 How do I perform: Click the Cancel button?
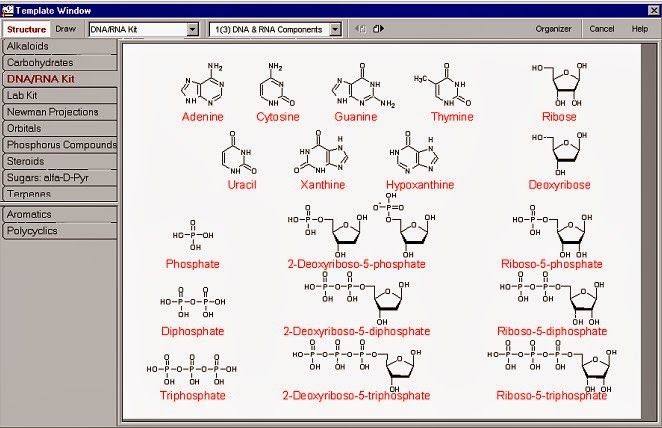pyautogui.click(x=602, y=29)
